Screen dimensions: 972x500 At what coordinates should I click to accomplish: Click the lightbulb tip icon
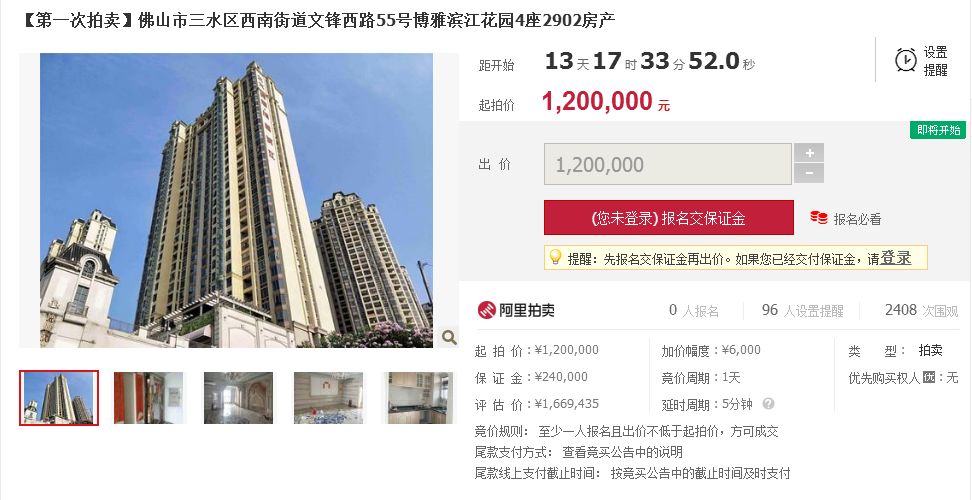click(x=555, y=257)
